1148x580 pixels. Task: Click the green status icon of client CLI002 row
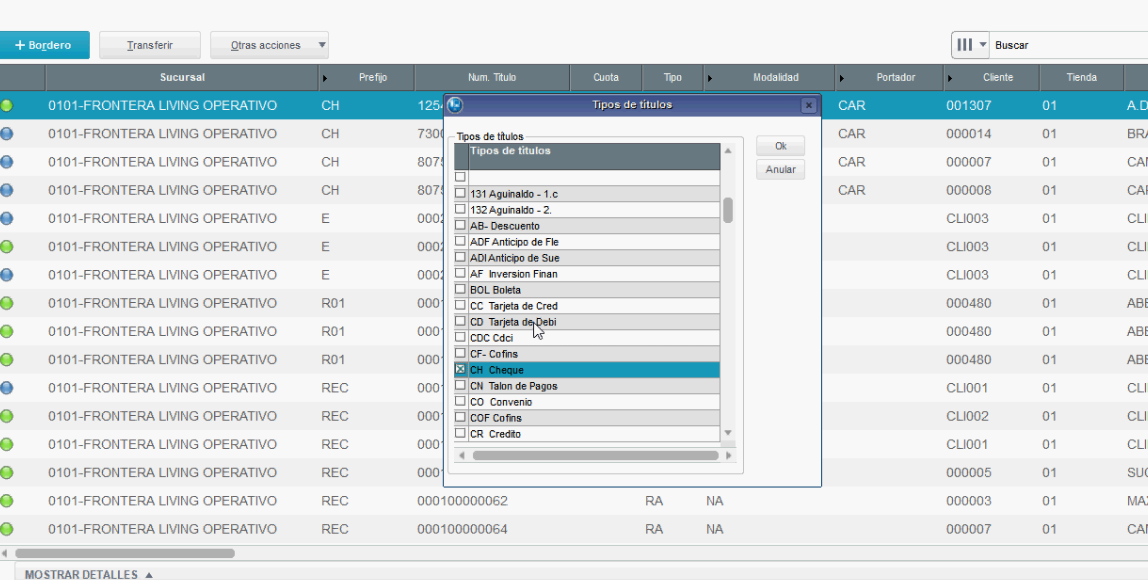(x=7, y=416)
